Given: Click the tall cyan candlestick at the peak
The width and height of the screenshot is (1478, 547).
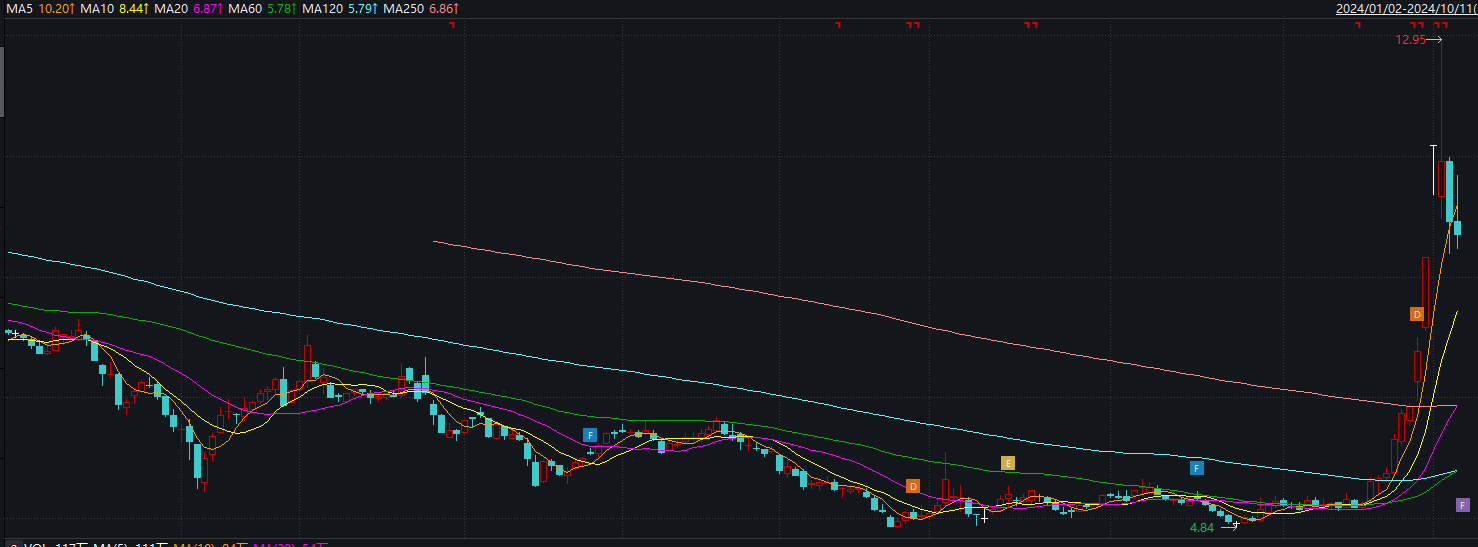Looking at the screenshot, I should coord(1449,190).
